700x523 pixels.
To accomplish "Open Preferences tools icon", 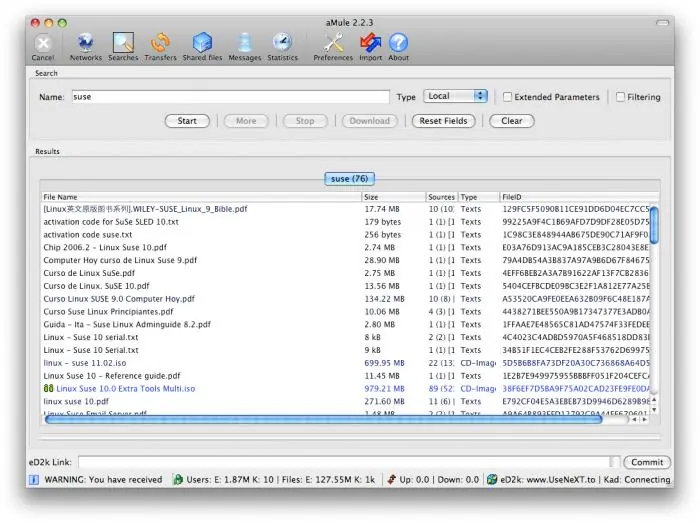I will (333, 43).
